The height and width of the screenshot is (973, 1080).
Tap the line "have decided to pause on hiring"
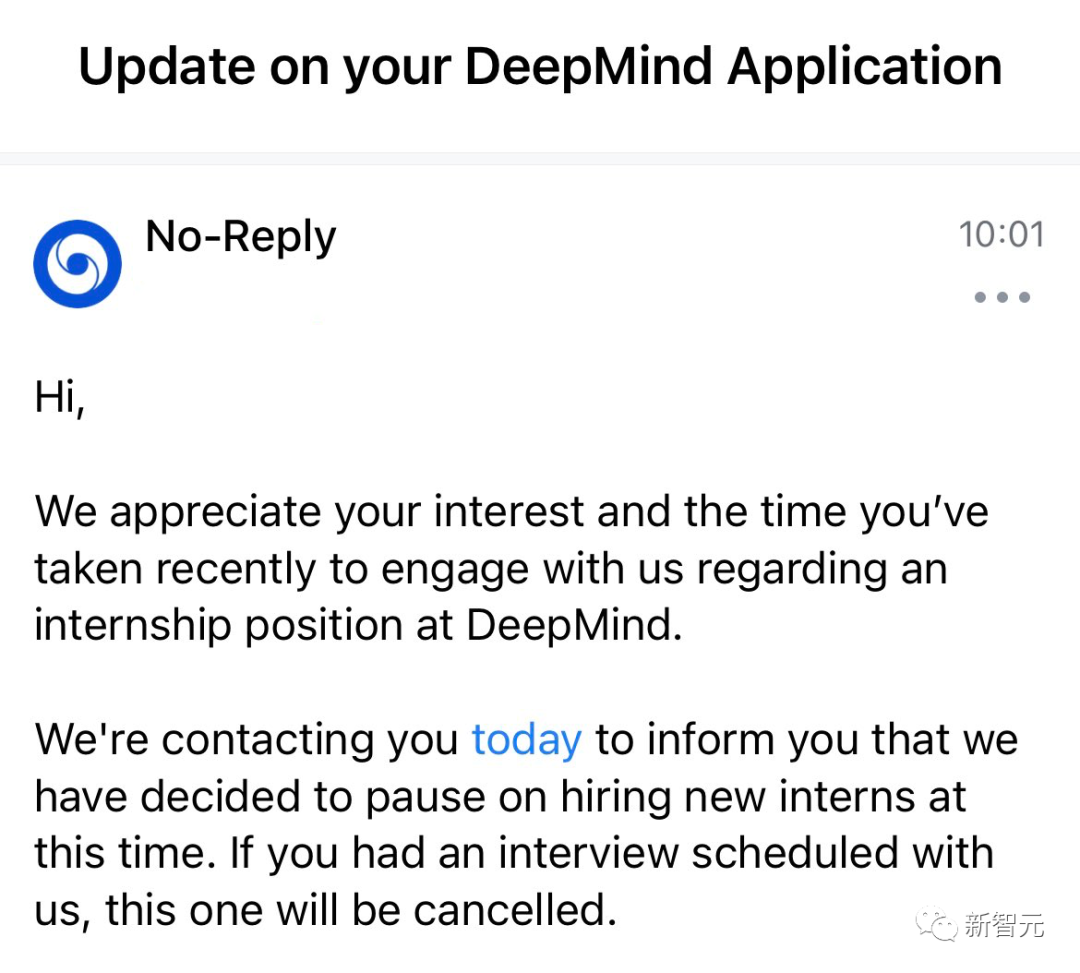click(x=500, y=797)
